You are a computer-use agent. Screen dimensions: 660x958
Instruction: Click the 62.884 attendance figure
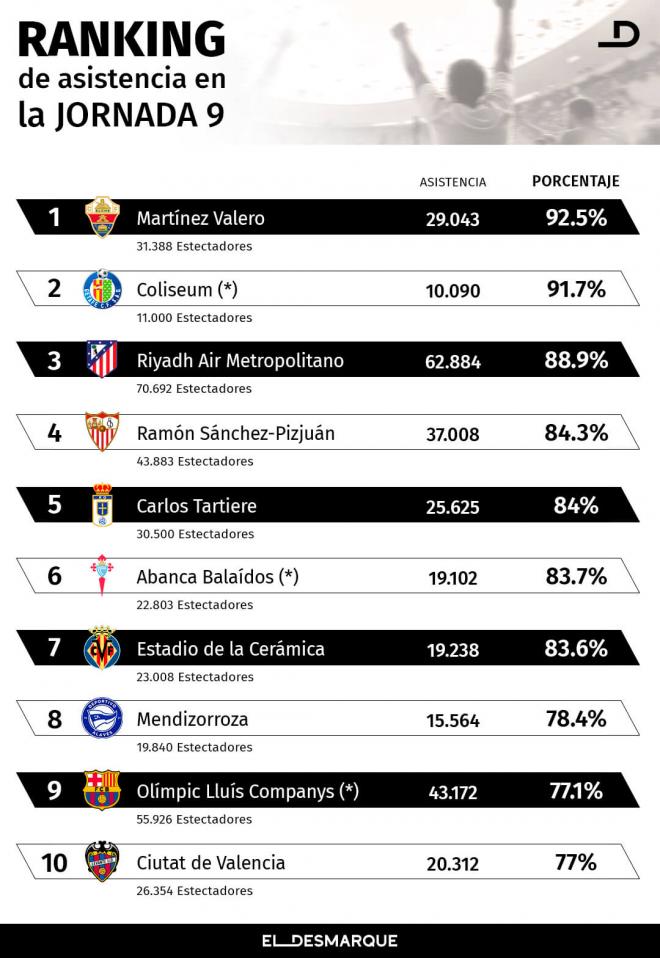pos(453,362)
